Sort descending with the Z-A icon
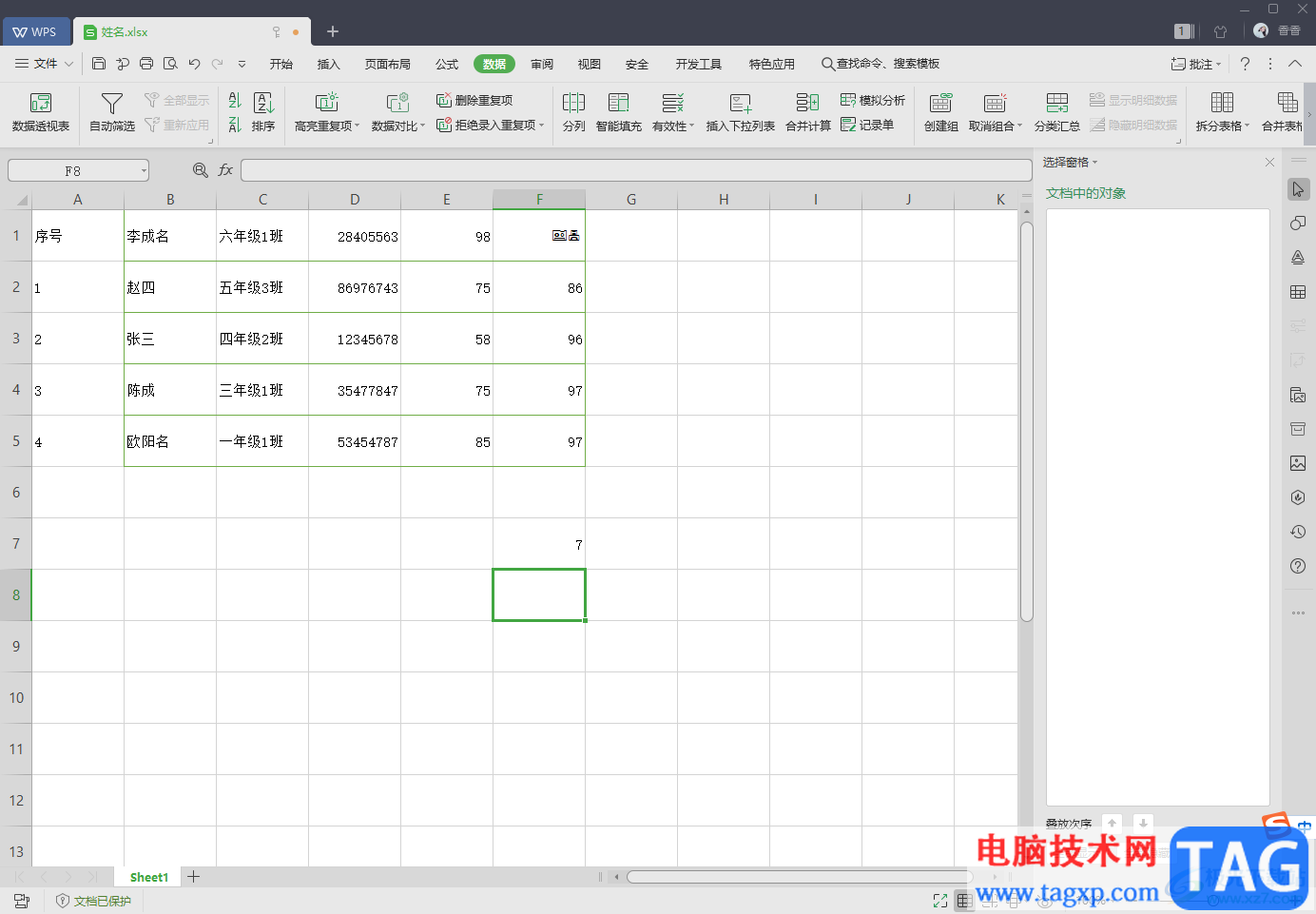1316x914 pixels. point(235,125)
